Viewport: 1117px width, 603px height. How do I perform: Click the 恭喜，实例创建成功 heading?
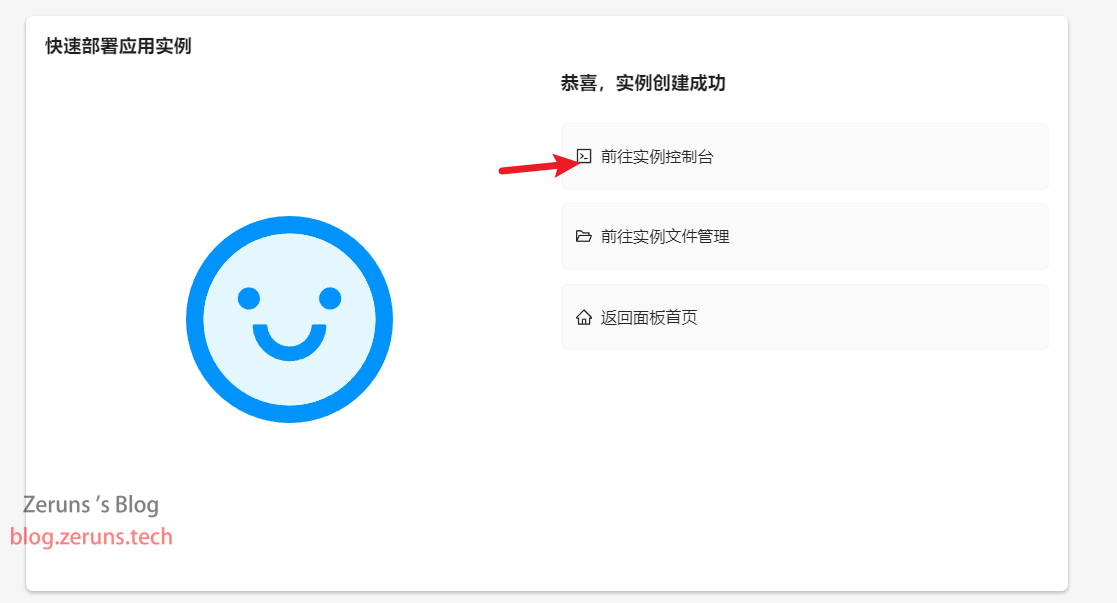tap(643, 83)
